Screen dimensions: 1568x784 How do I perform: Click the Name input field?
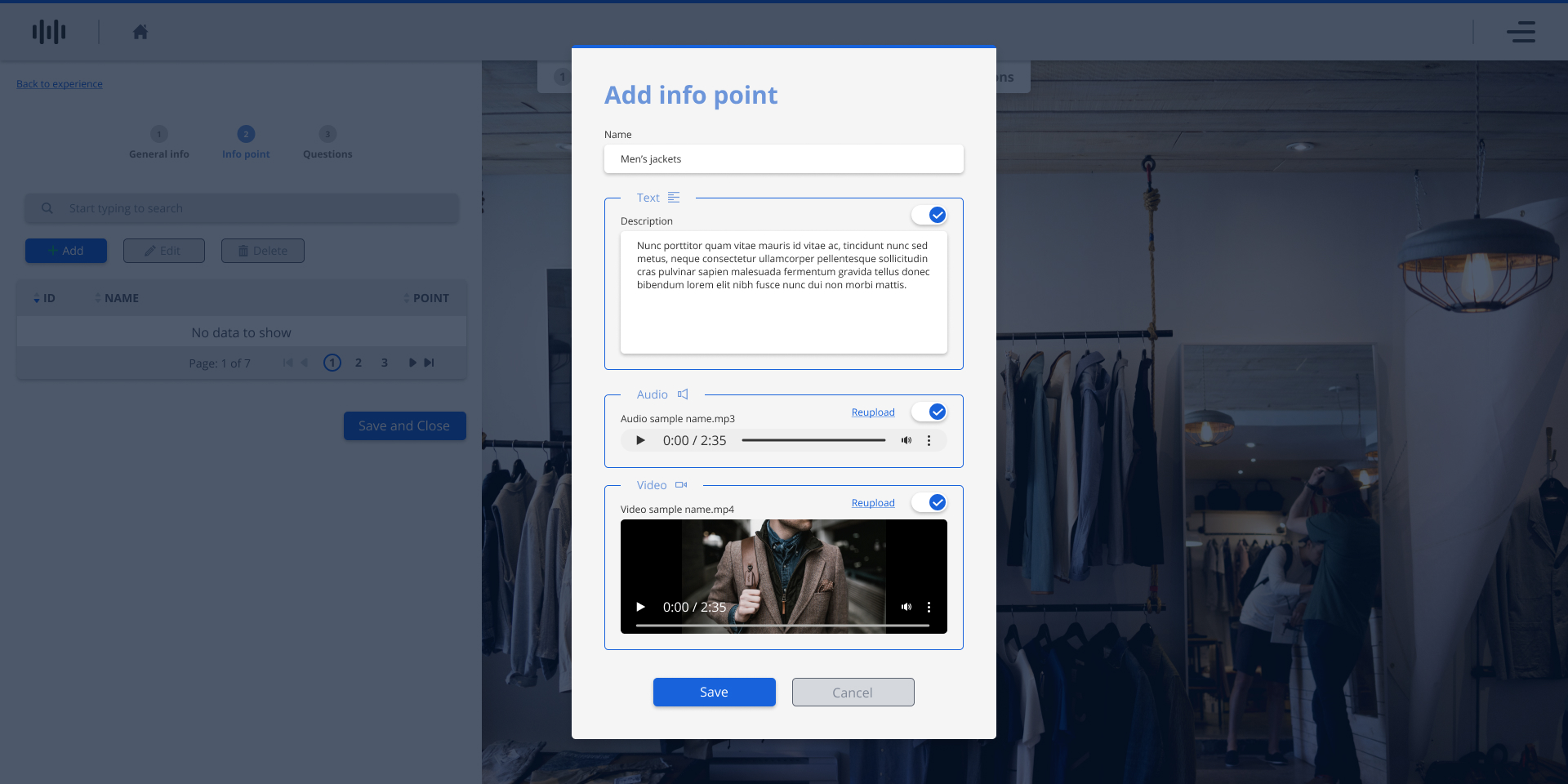(784, 159)
